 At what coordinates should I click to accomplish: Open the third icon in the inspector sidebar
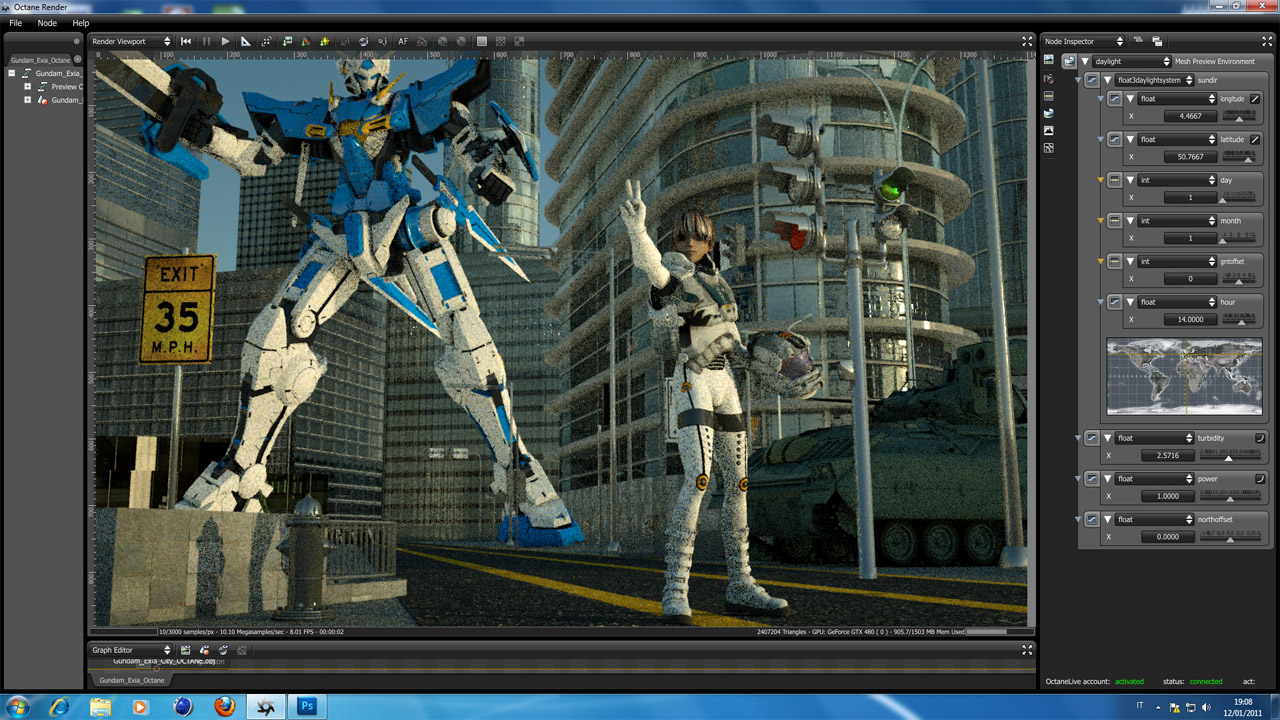coord(1048,96)
